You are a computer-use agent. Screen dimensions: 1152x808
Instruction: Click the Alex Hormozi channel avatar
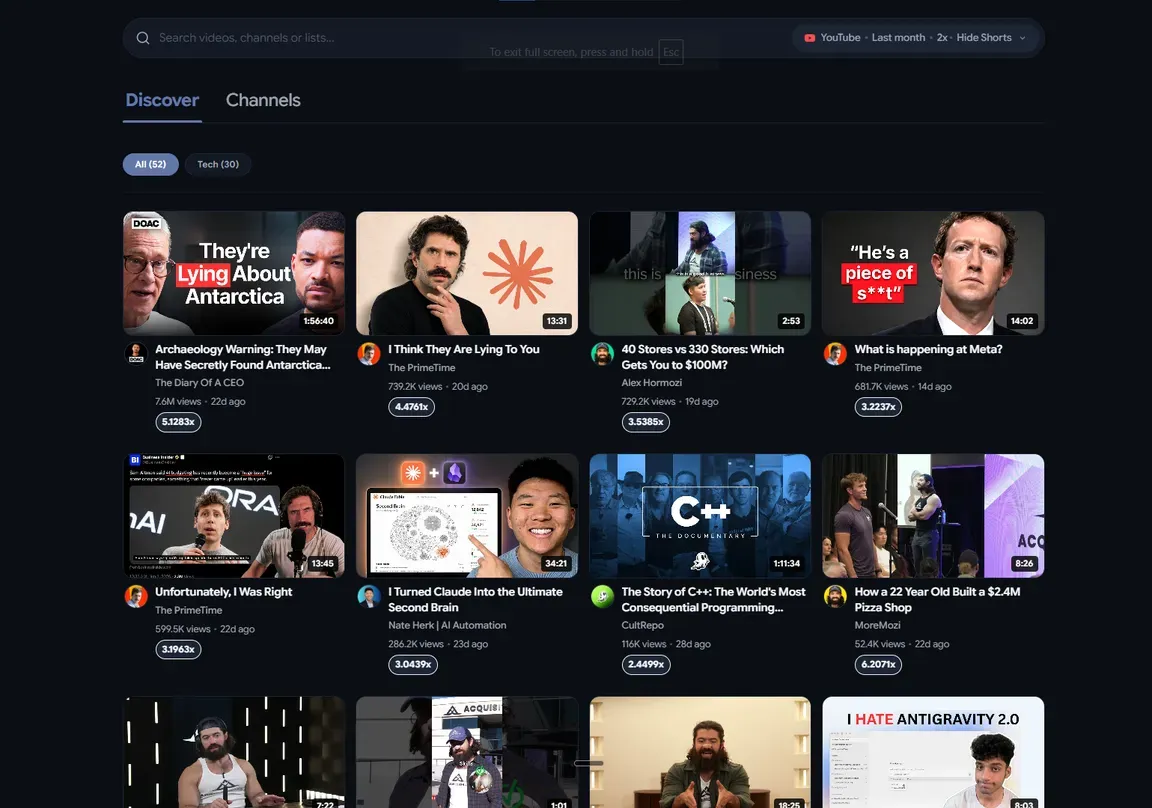602,353
